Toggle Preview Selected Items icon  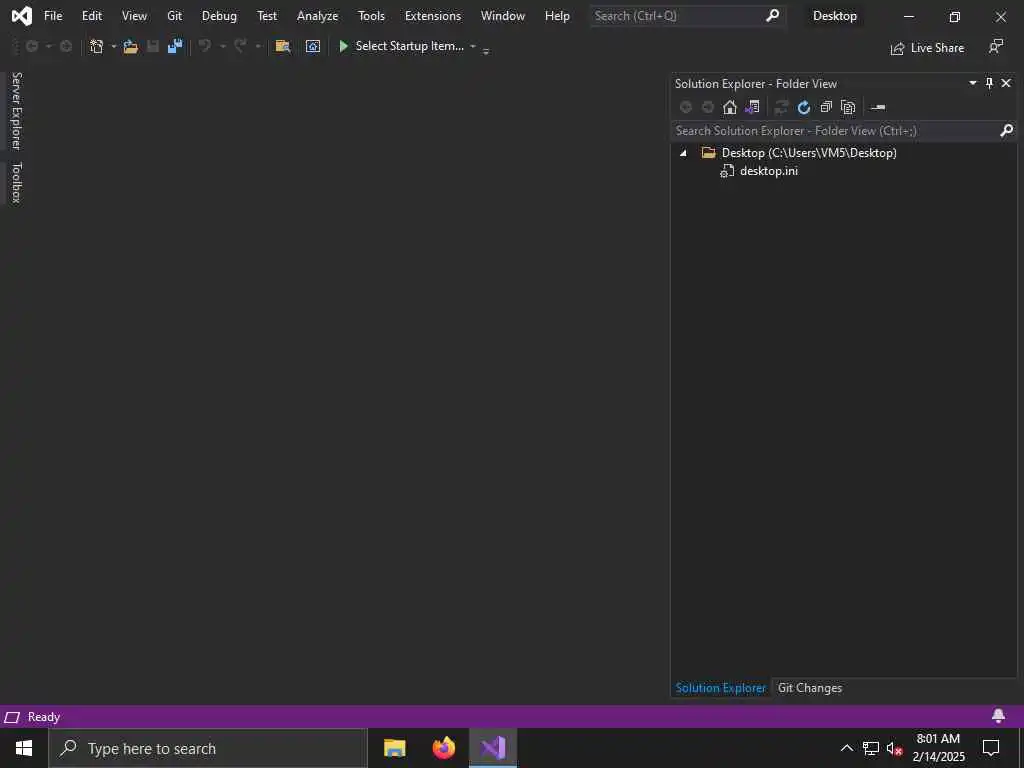(x=878, y=107)
